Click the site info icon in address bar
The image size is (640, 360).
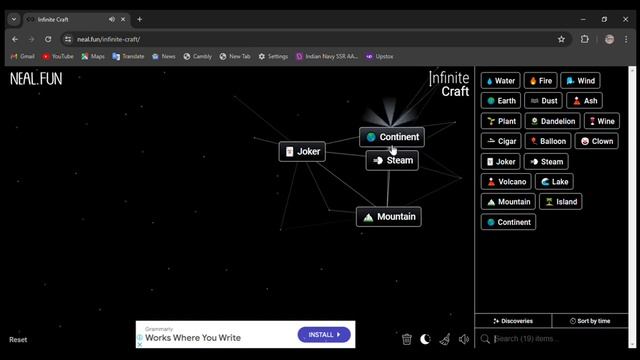tap(68, 39)
